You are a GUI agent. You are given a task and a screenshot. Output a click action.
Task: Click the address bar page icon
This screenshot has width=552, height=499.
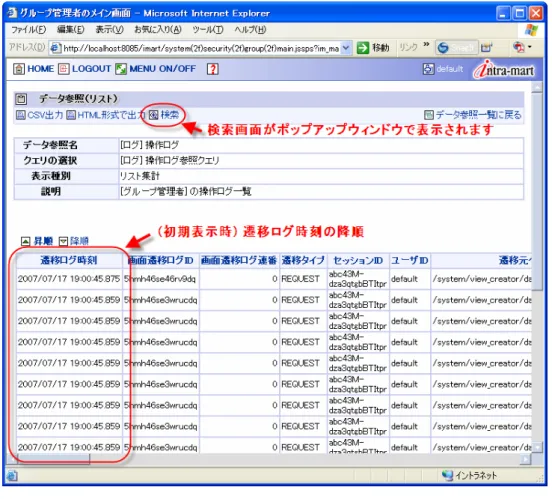(56, 48)
